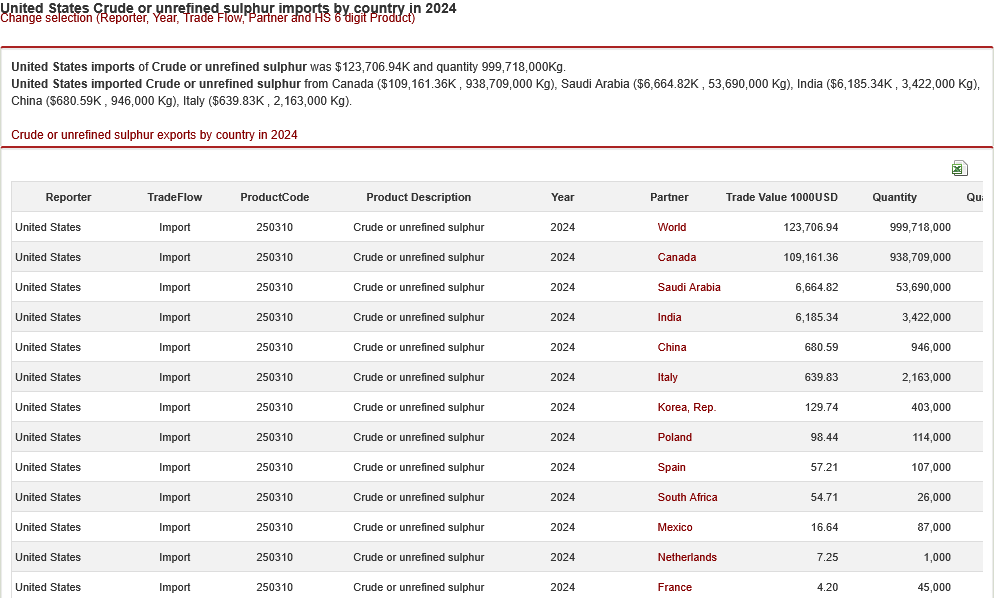Open the World partner link
Viewport: 994px width, 598px height.
pos(671,227)
